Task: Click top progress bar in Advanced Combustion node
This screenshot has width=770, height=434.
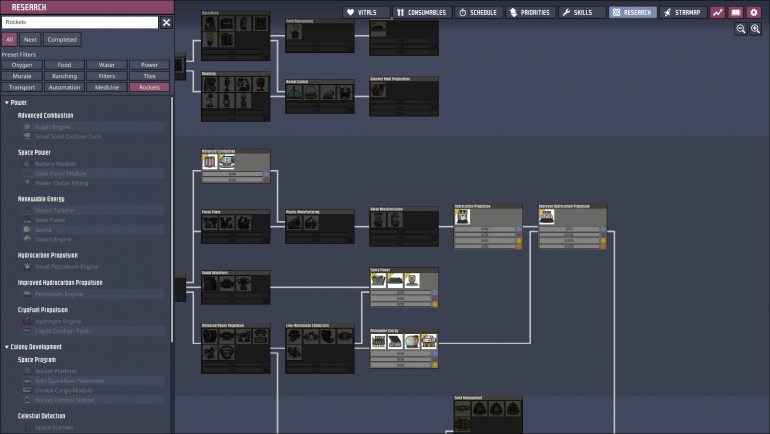Action: [x=233, y=174]
